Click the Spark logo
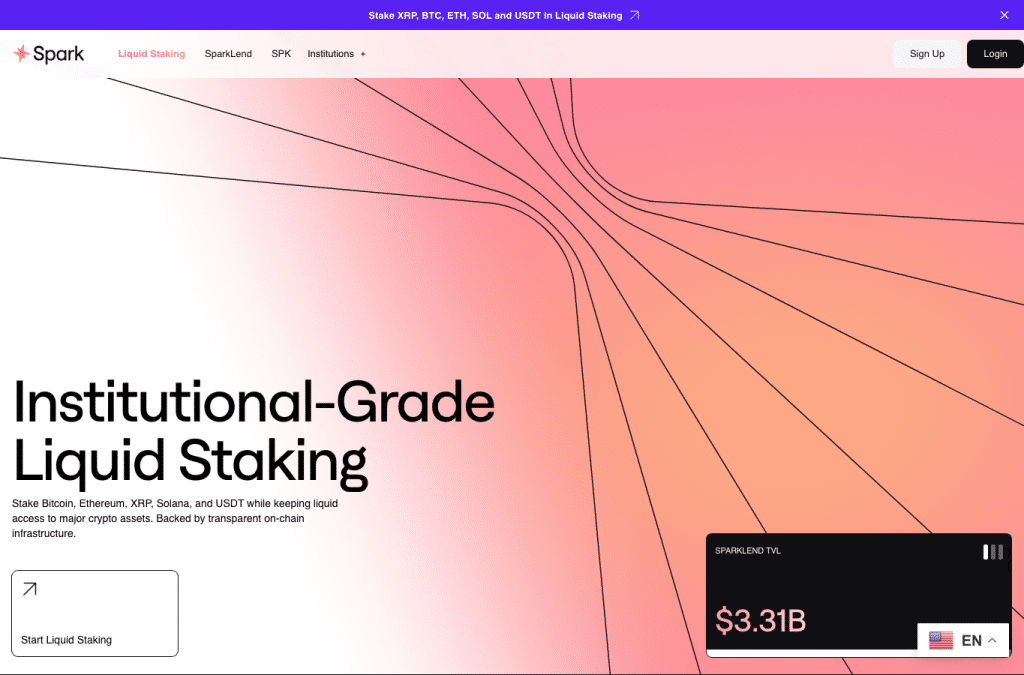This screenshot has height=675, width=1024. pyautogui.click(x=49, y=54)
